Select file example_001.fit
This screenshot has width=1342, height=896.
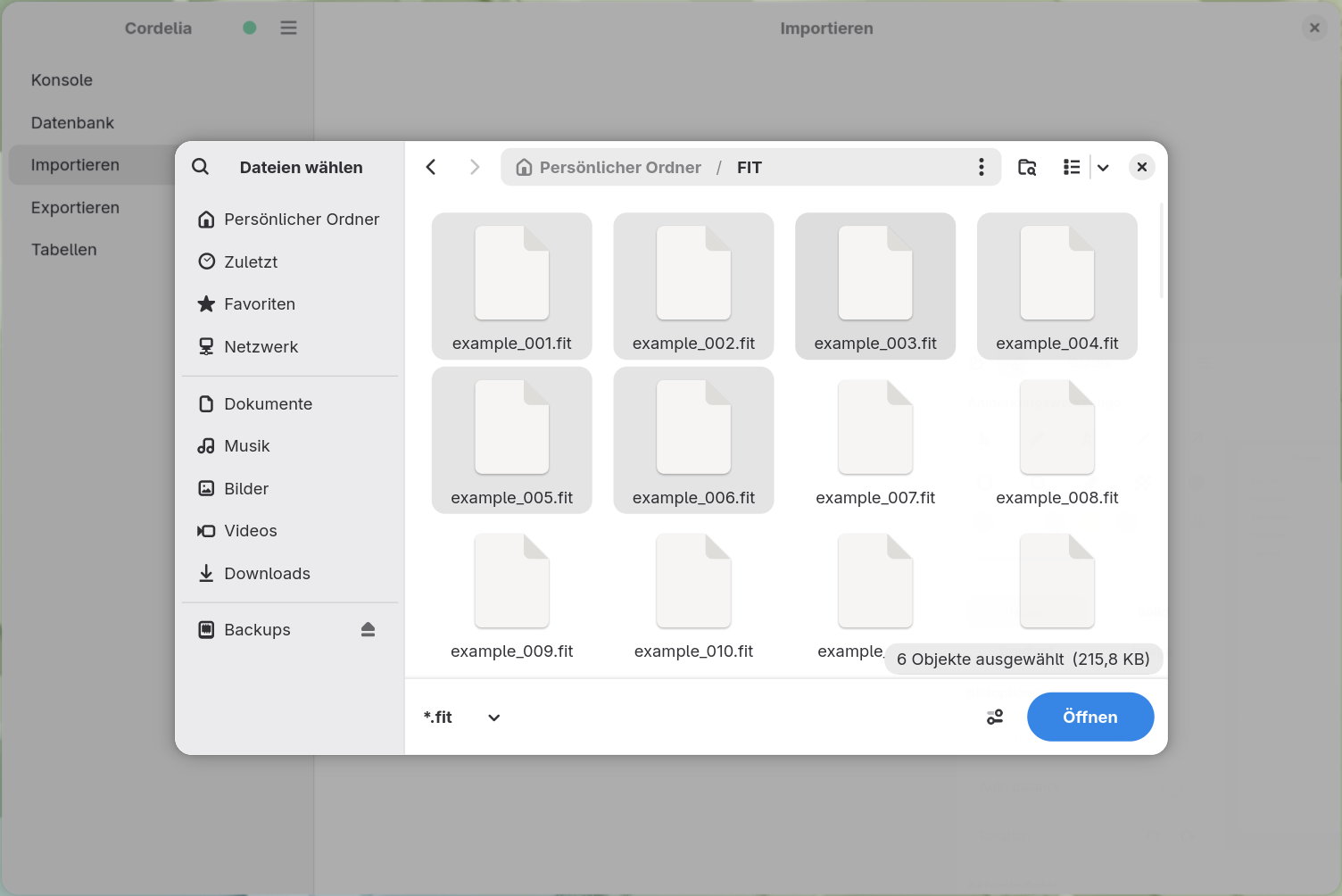[512, 286]
